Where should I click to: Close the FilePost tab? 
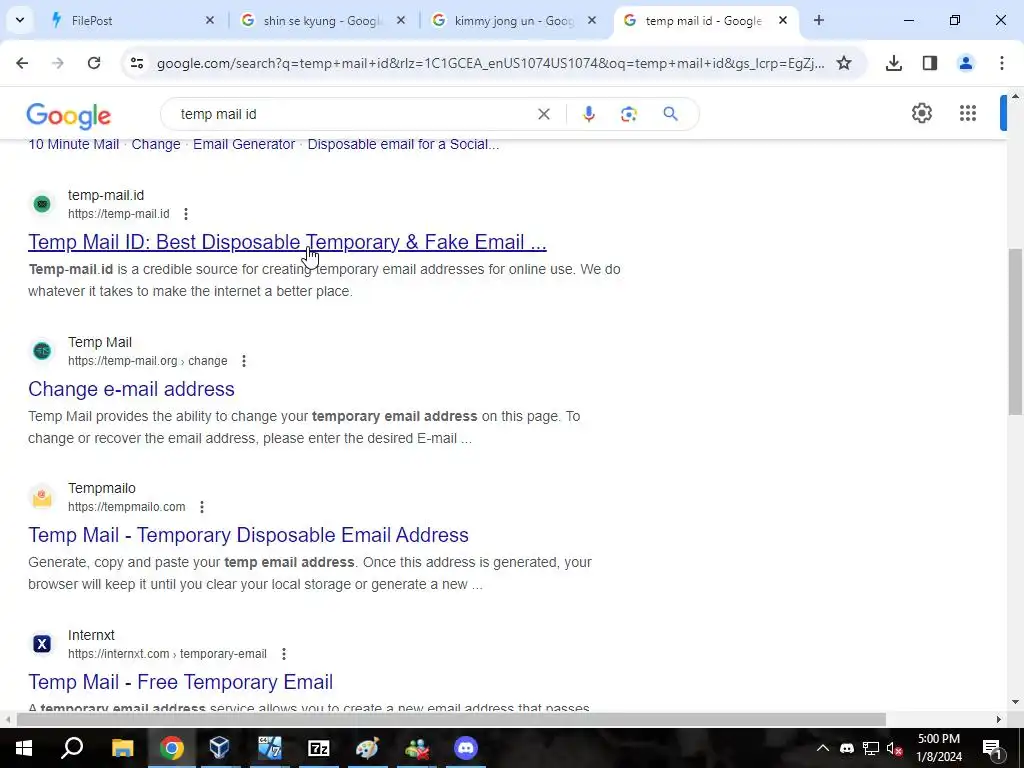coord(210,20)
